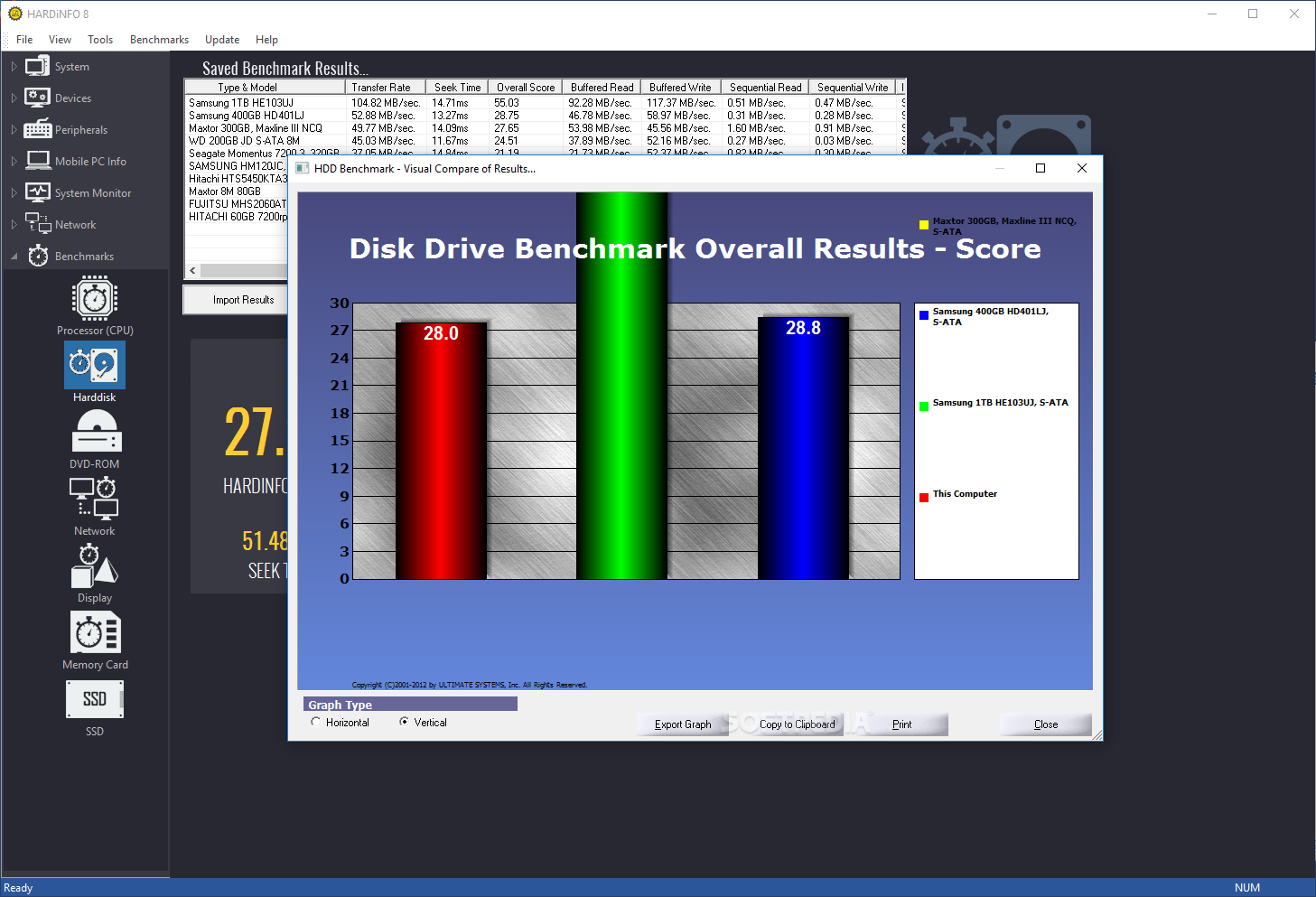This screenshot has width=1316, height=897.
Task: Open the View menu
Action: coord(60,40)
